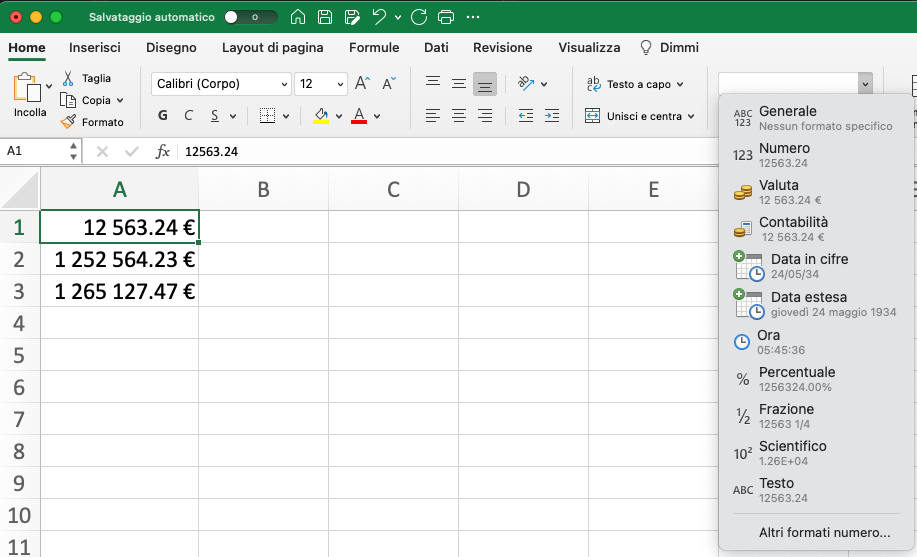Redo the last action

click(x=419, y=17)
